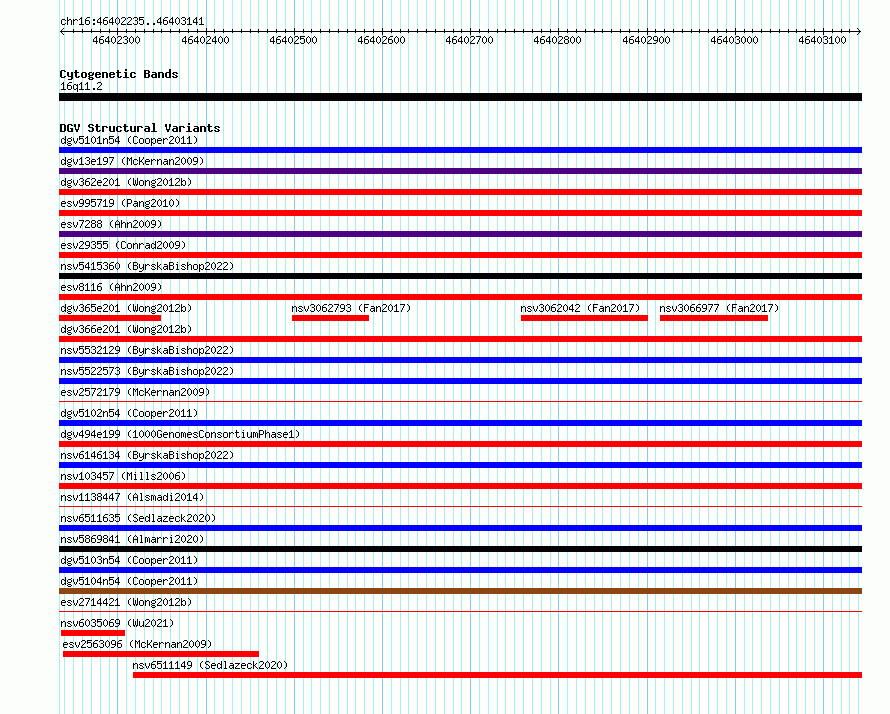The height and width of the screenshot is (714, 890).
Task: Click the DGV Structural Variants track title
Action: (x=140, y=128)
